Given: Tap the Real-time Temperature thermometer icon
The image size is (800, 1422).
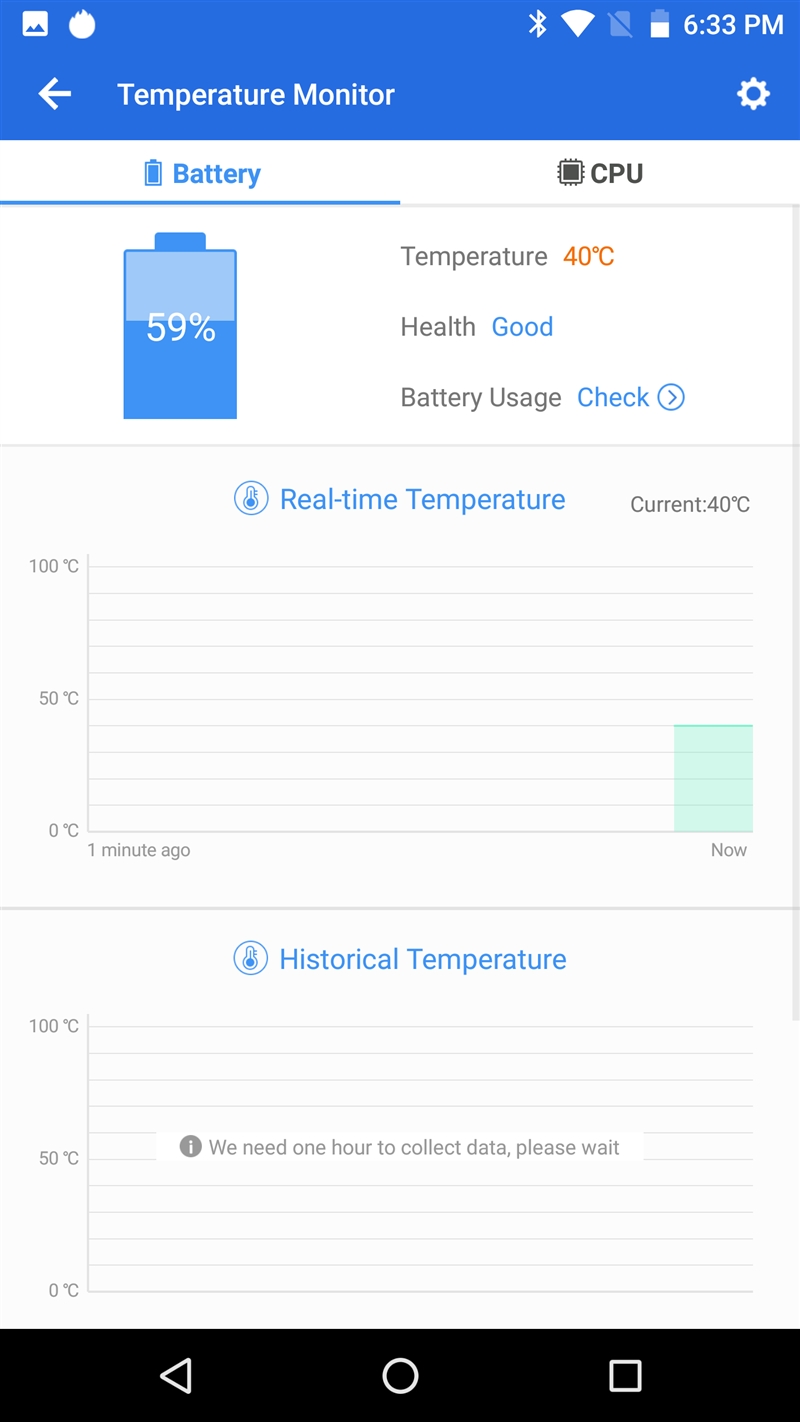Looking at the screenshot, I should (x=251, y=499).
